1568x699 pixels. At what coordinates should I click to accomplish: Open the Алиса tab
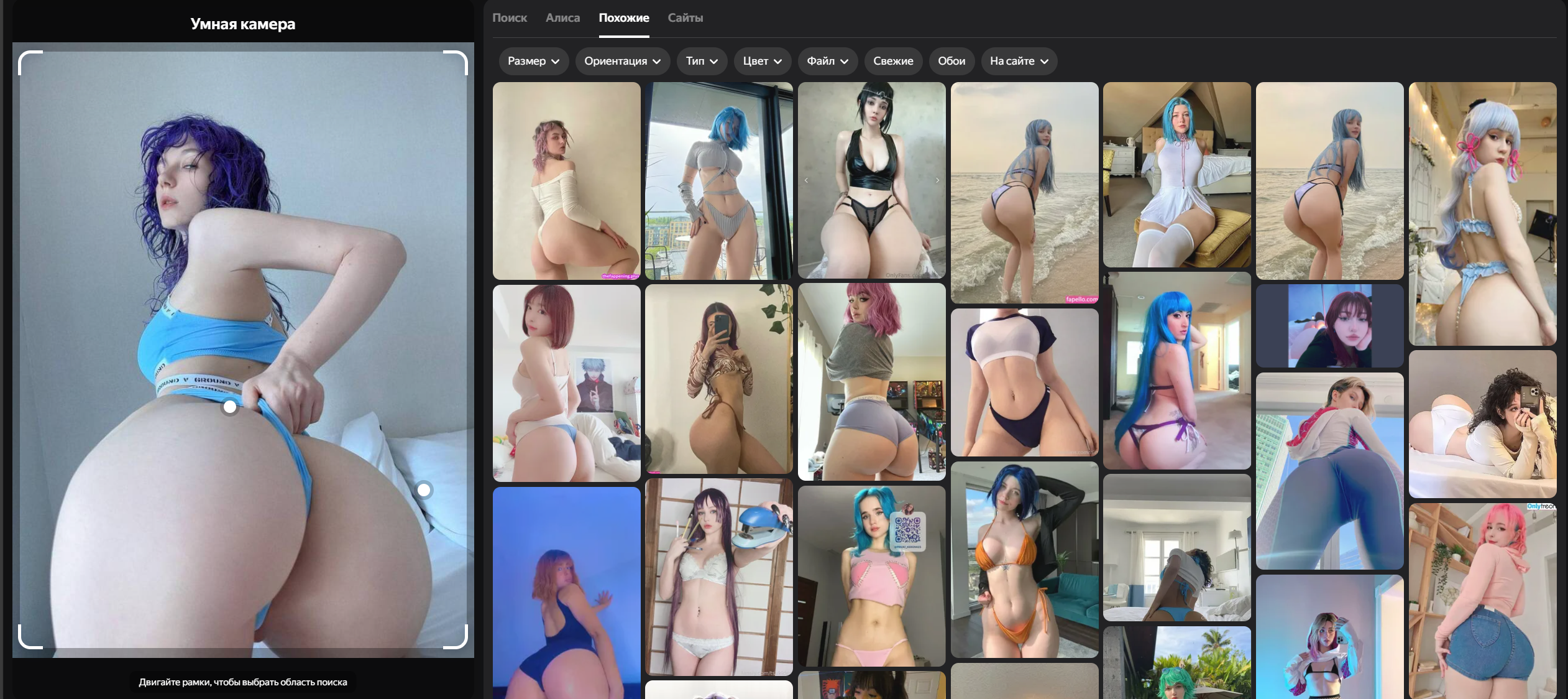coord(562,18)
